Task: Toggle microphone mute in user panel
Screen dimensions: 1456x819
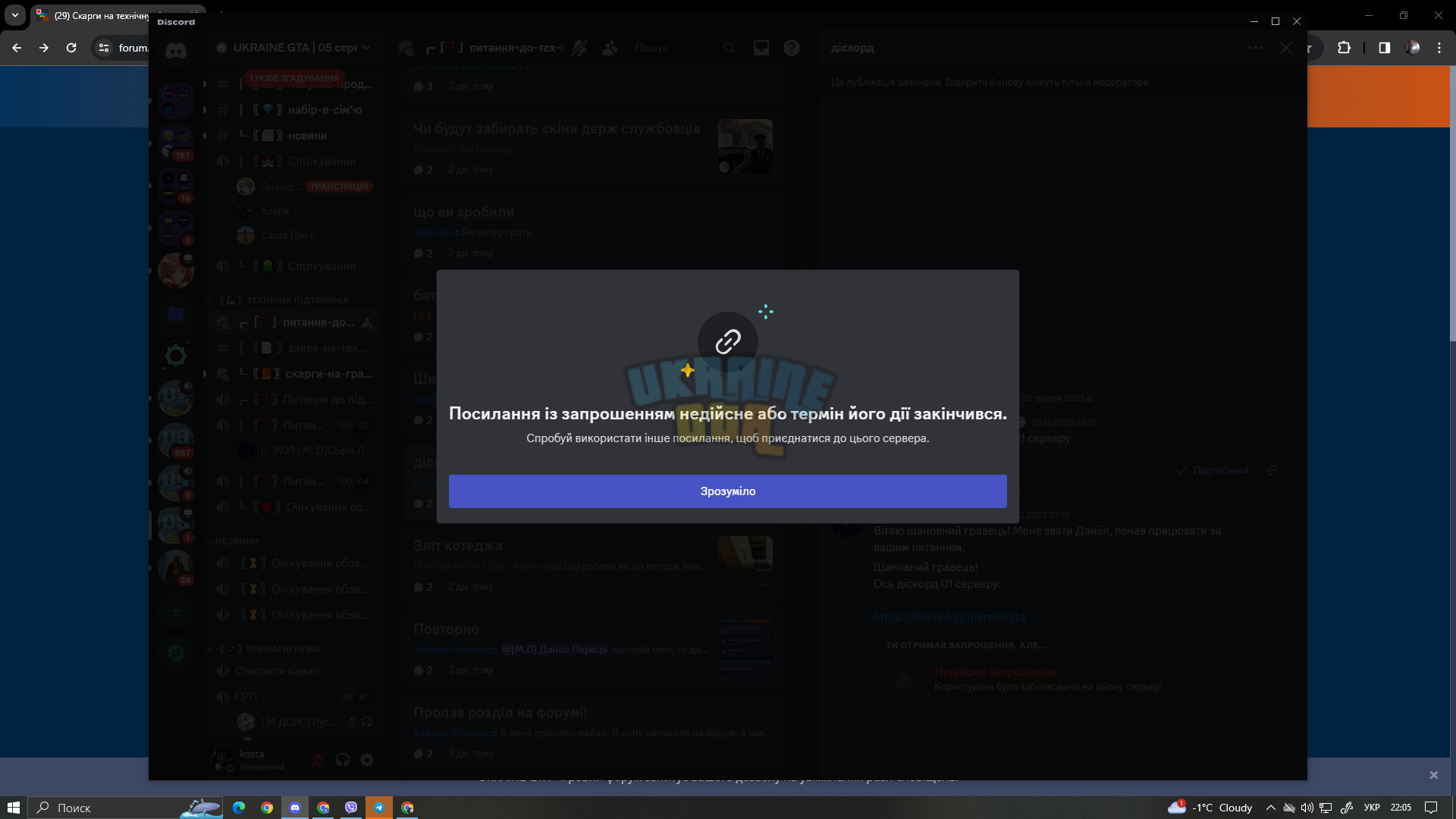Action: [x=318, y=760]
